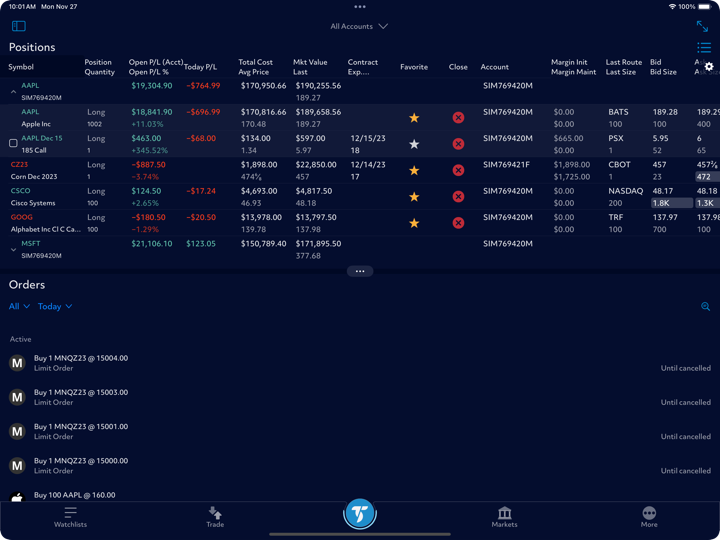The image size is (720, 540).
Task: Check the AAPL Dec 15 checkbox
Action: tap(13, 143)
